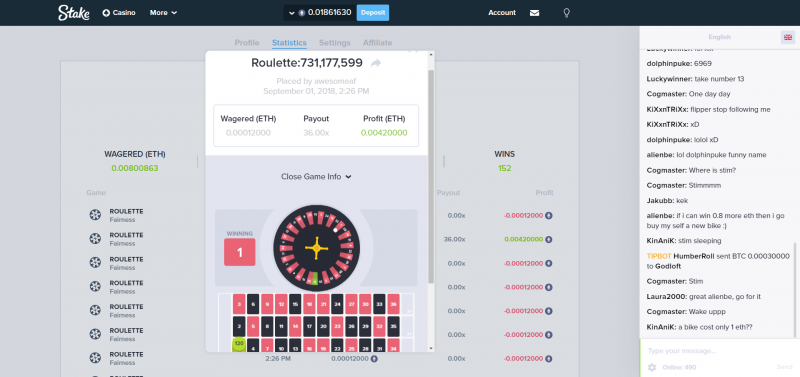
Task: Open the More dropdown menu
Action: tap(163, 13)
